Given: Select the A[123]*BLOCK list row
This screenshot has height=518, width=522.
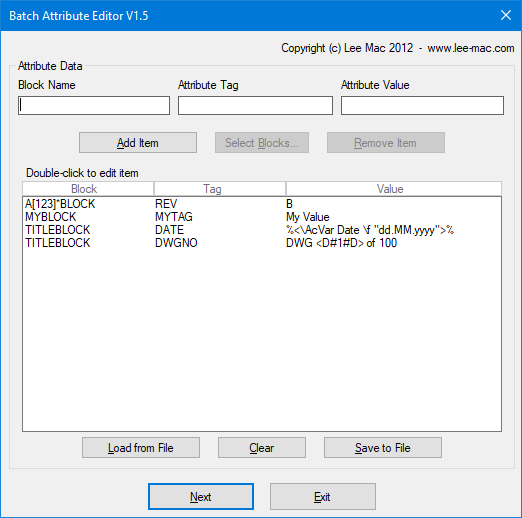Looking at the screenshot, I should [x=262, y=204].
